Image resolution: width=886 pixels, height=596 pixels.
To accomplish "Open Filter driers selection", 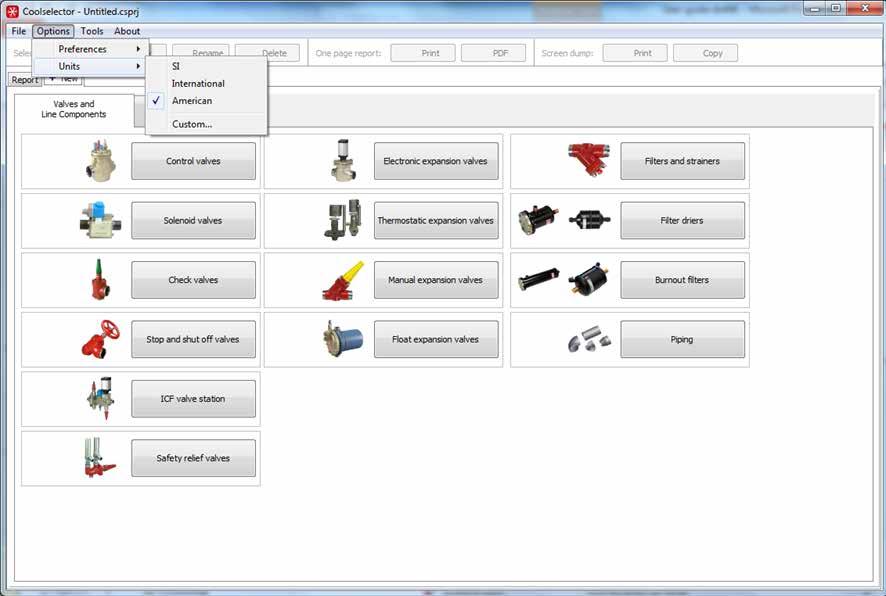I will (683, 220).
